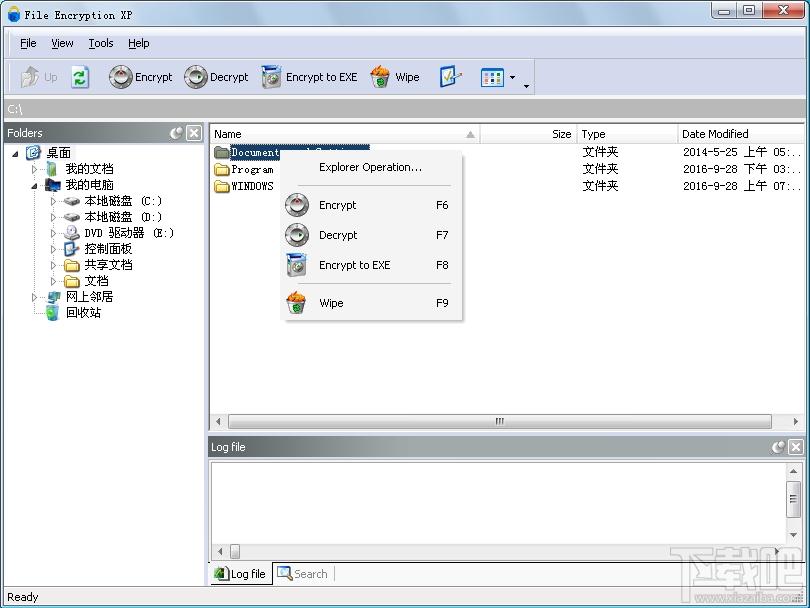The width and height of the screenshot is (810, 608).
Task: Sort by the Size column header
Action: pos(528,134)
